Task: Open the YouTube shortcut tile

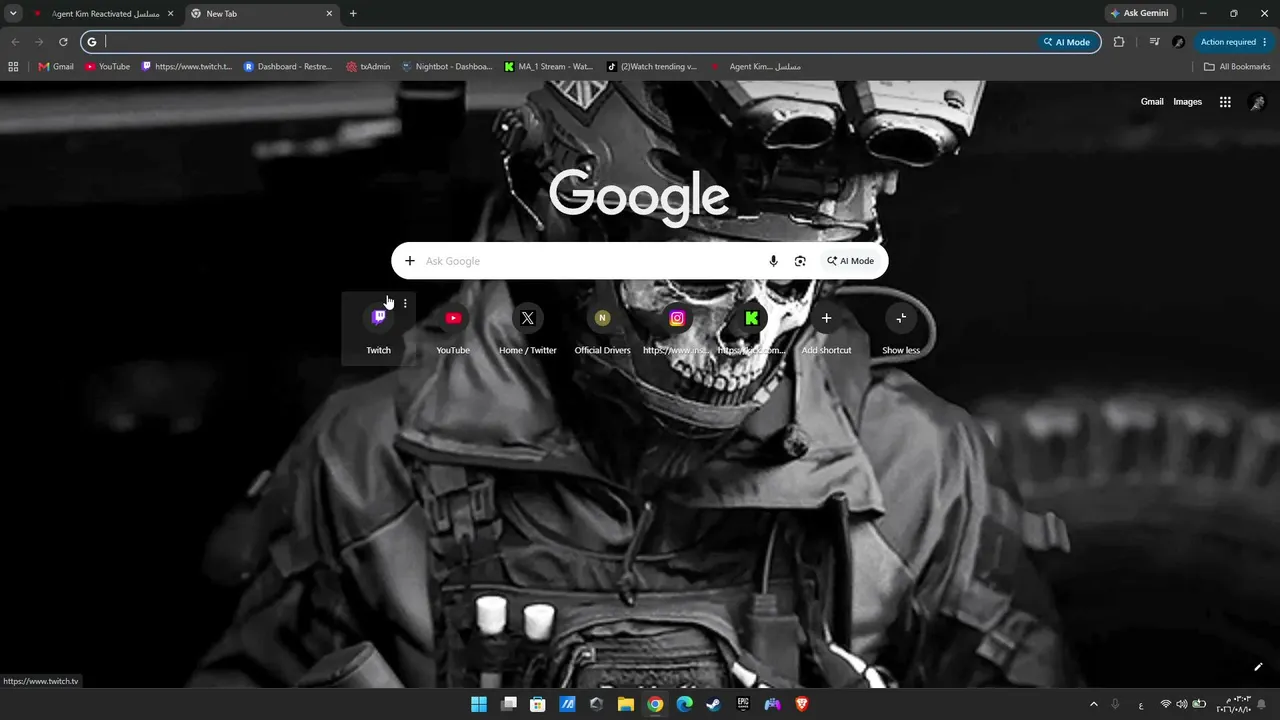Action: coord(453,329)
